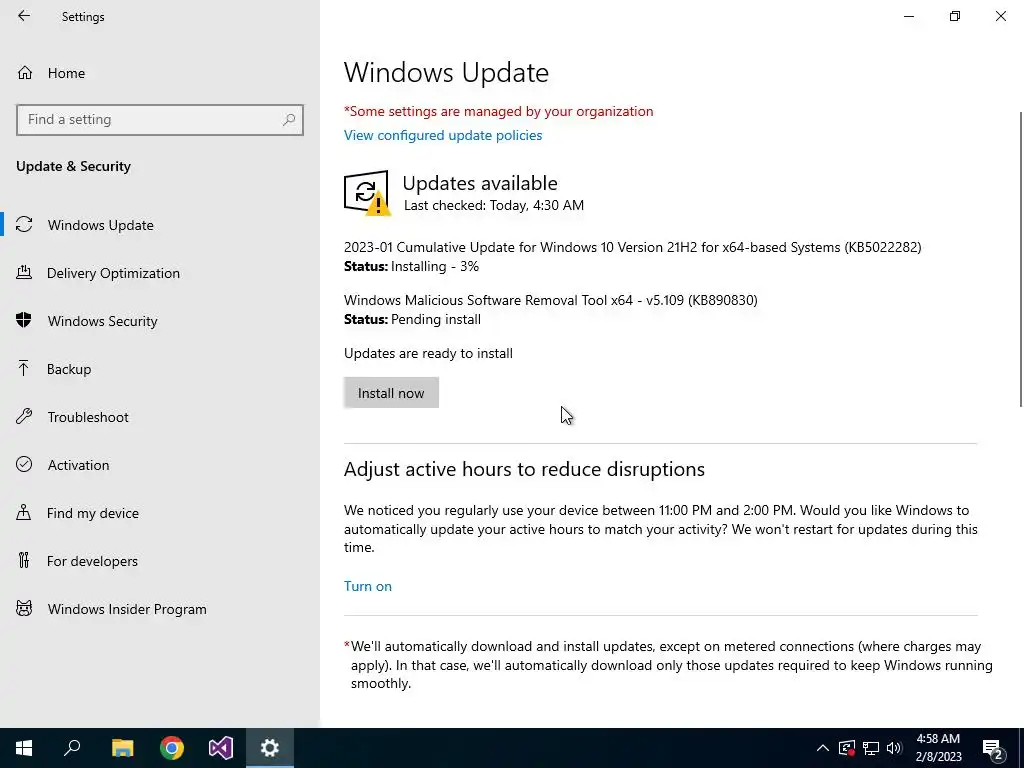Click the Pending install status text
This screenshot has height=768, width=1024.
pos(436,319)
